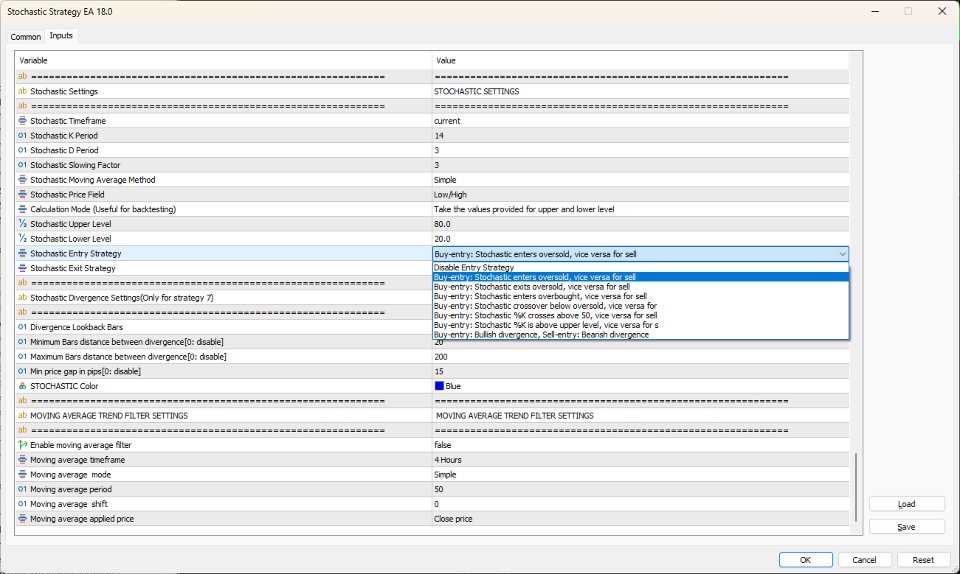Choose 'Stochastic enters overbought' entry option

tap(640, 296)
